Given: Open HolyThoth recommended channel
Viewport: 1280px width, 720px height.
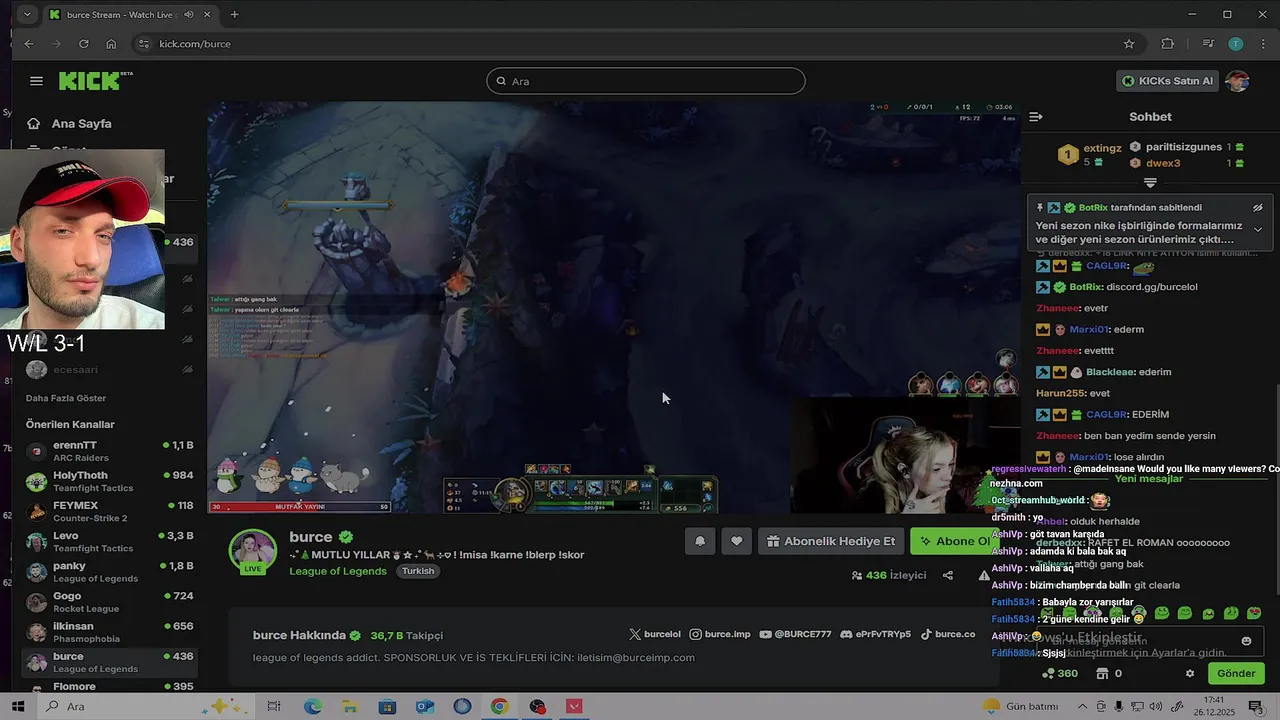Looking at the screenshot, I should (109, 481).
